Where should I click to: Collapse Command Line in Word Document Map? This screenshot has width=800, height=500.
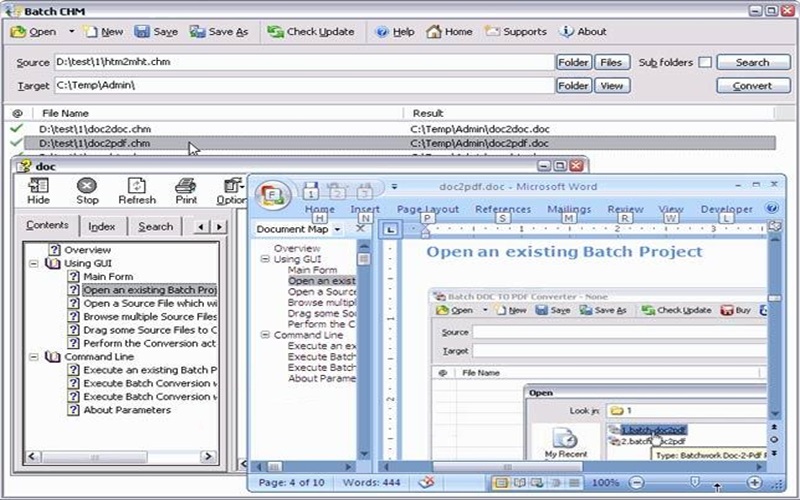point(265,335)
